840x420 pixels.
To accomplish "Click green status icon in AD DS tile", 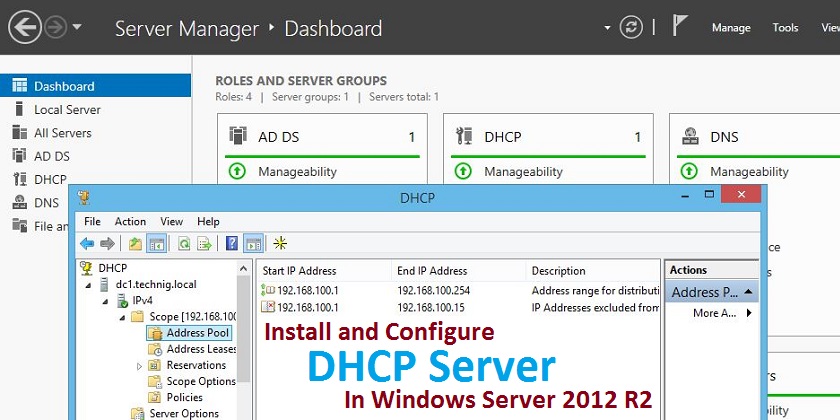I will click(237, 171).
